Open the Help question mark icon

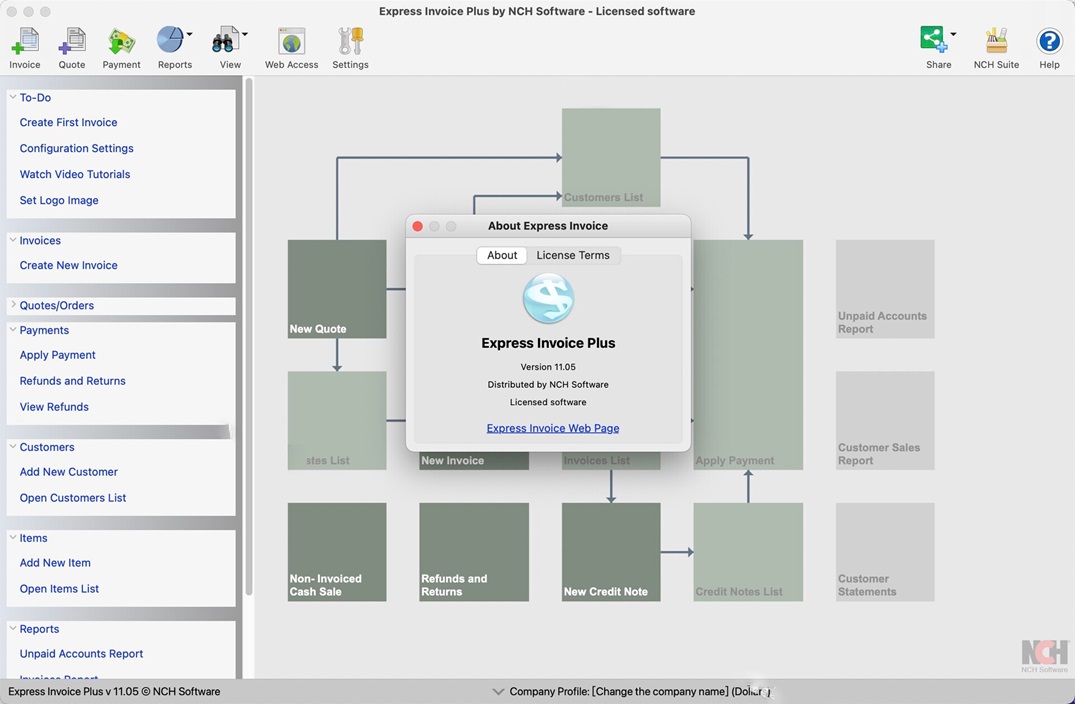pyautogui.click(x=1049, y=42)
